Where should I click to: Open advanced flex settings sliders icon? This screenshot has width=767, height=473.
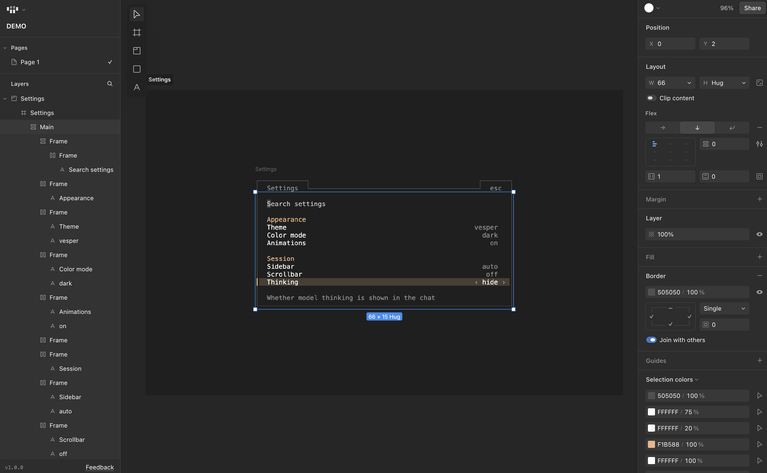[759, 144]
